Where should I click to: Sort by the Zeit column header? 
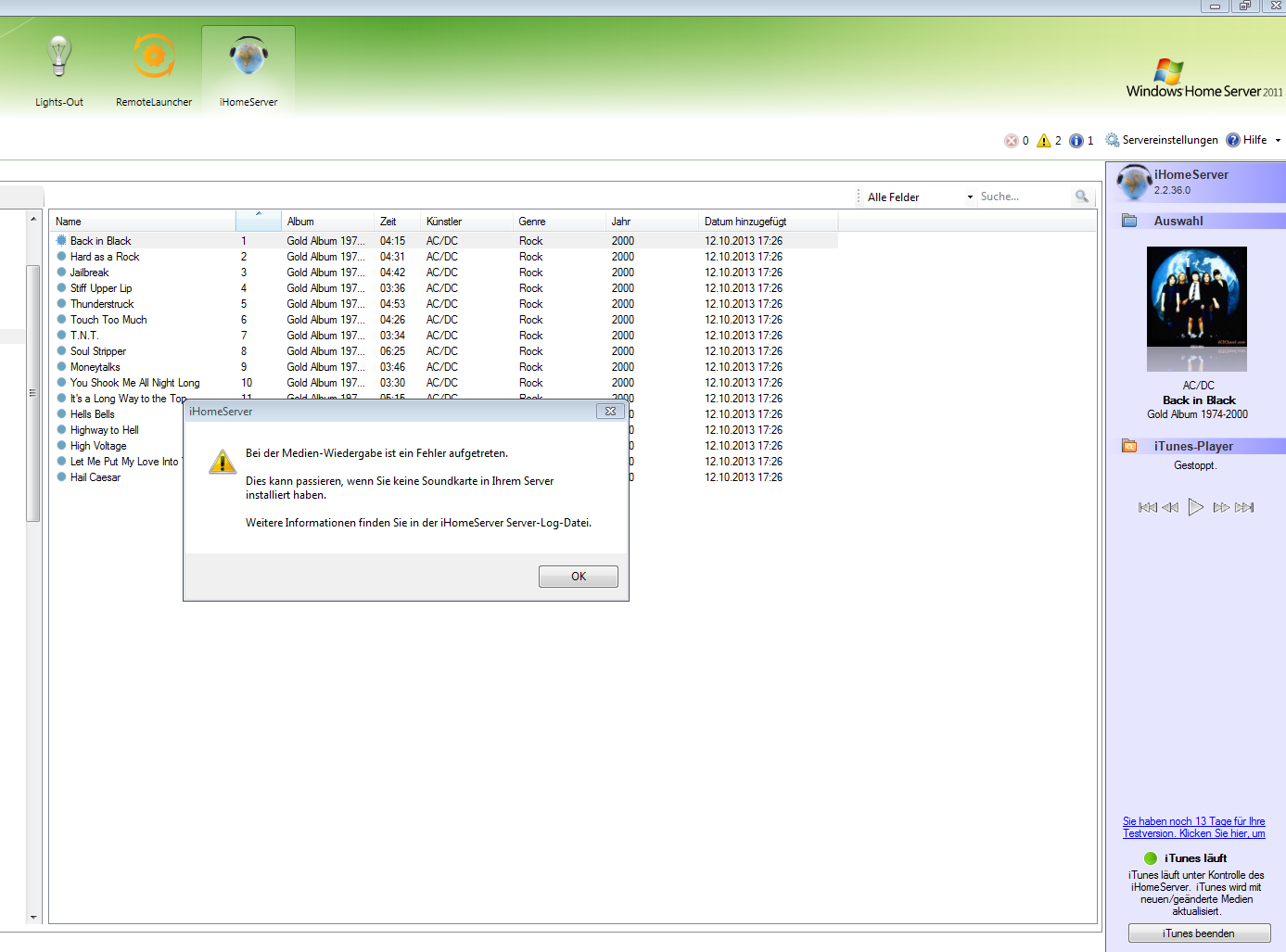coord(397,222)
